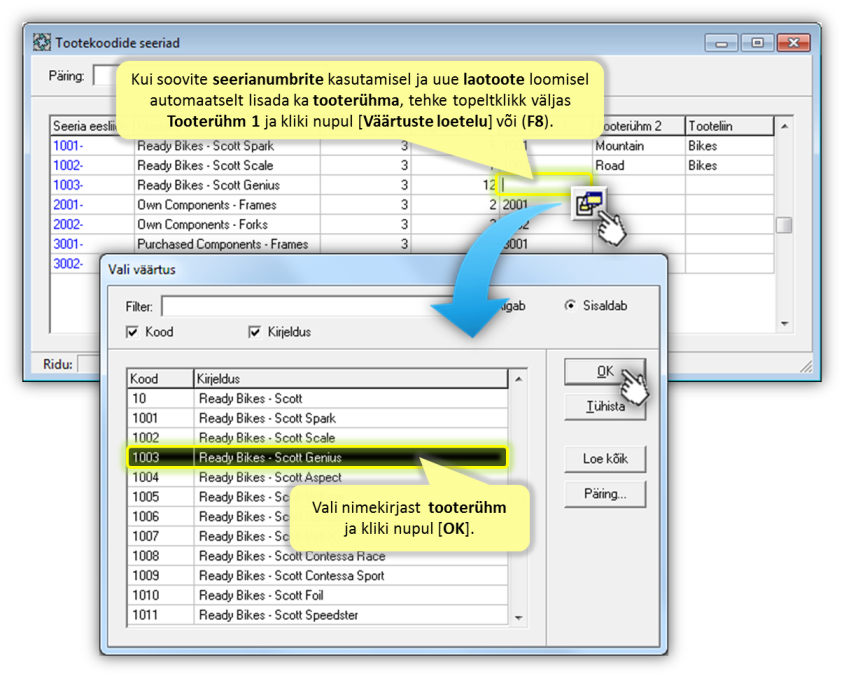Click the Tühista cancel button
This screenshot has width=844, height=678.
click(604, 406)
